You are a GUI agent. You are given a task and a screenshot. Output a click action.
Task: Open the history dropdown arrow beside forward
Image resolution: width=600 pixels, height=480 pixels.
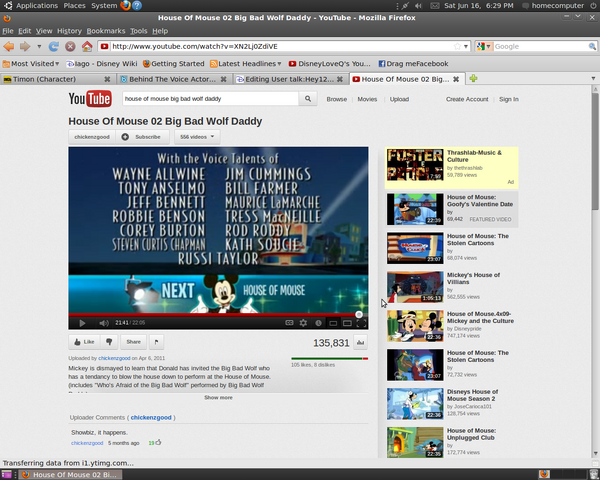click(39, 46)
